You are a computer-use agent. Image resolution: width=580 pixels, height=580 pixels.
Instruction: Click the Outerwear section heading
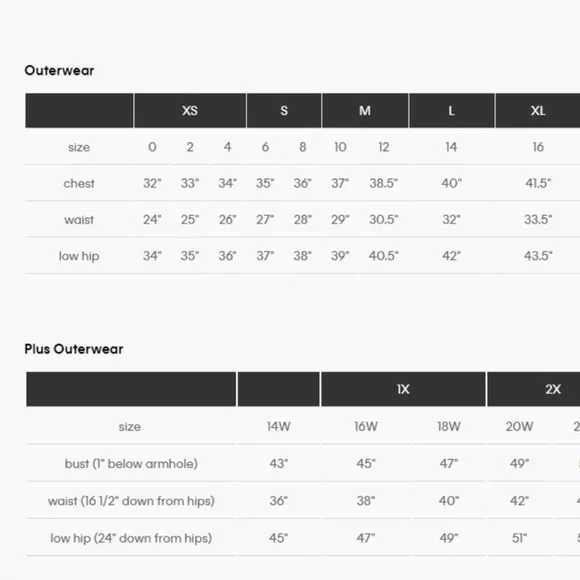pos(59,70)
